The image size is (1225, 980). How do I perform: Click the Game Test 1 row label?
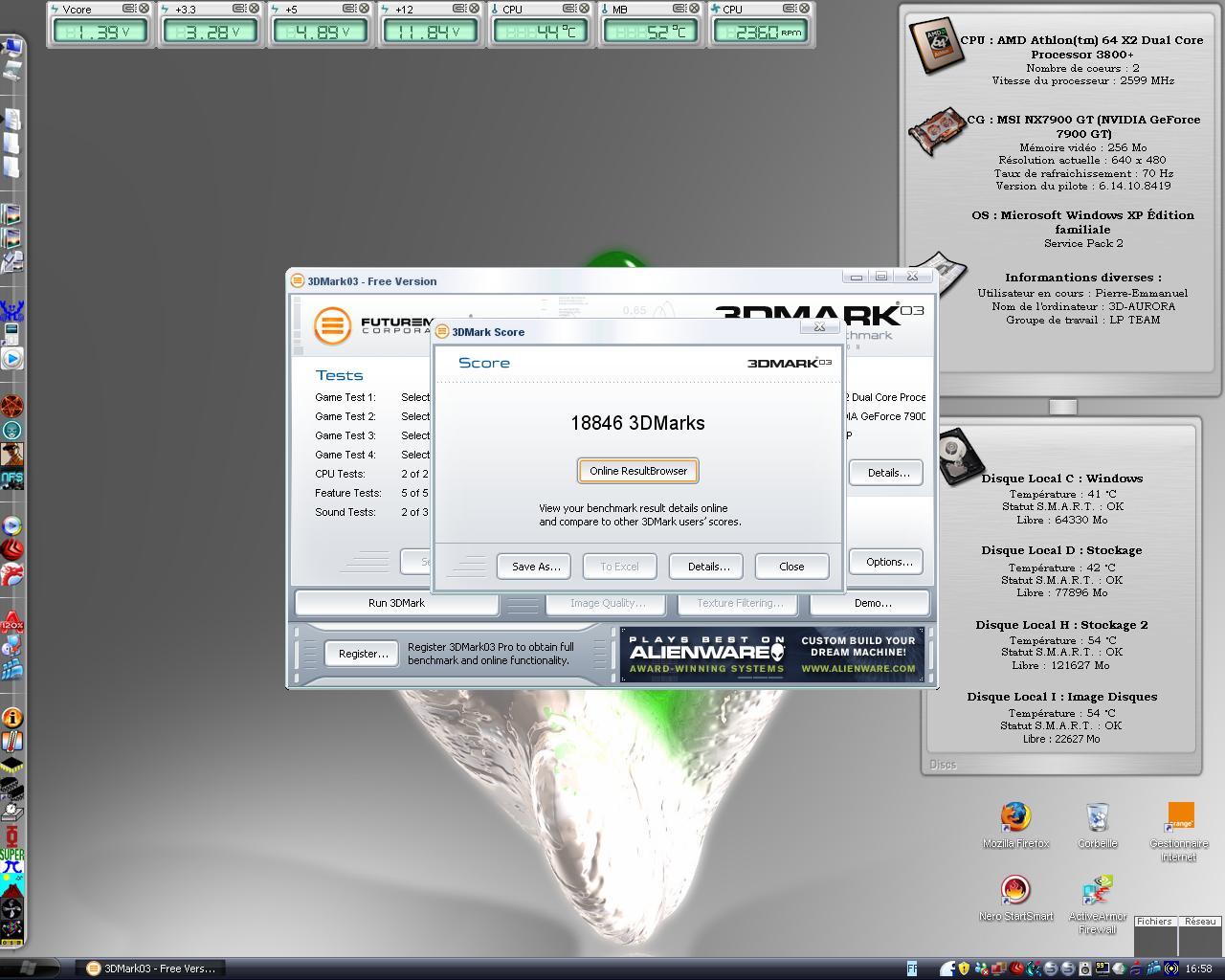345,397
